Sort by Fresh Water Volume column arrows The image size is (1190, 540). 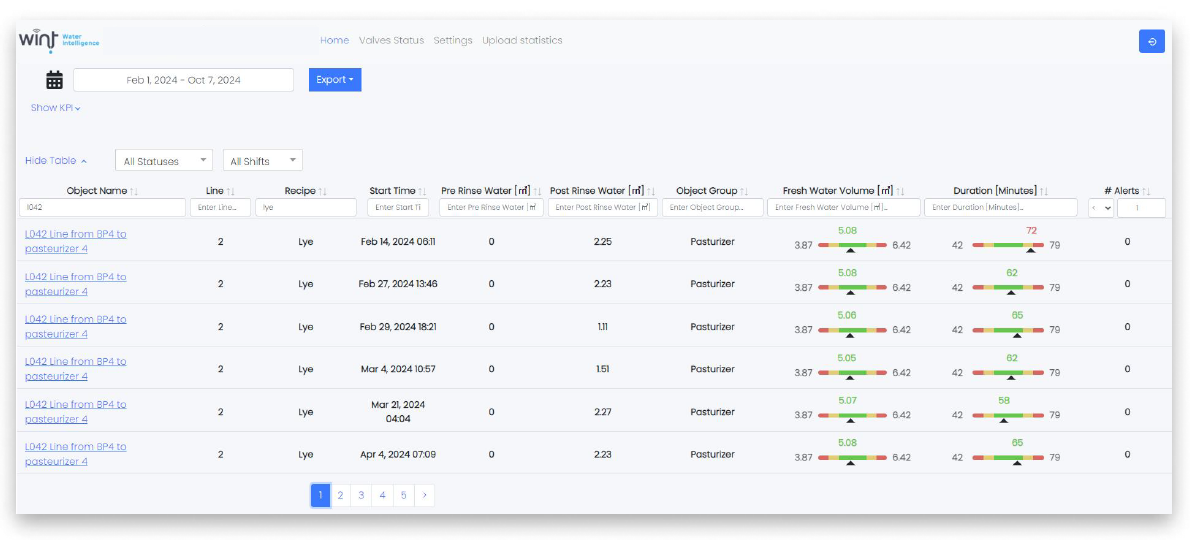click(x=900, y=191)
